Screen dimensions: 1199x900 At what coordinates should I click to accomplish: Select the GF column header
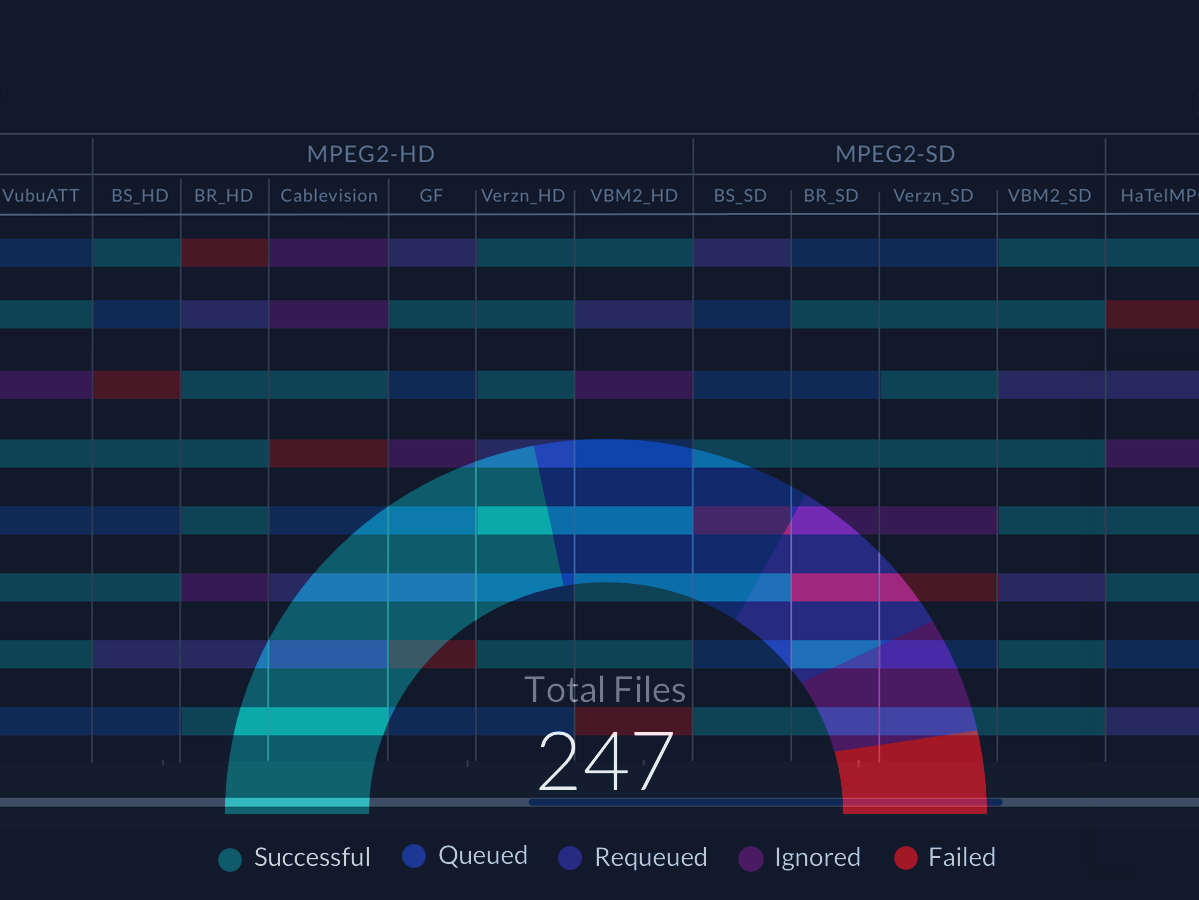click(431, 196)
